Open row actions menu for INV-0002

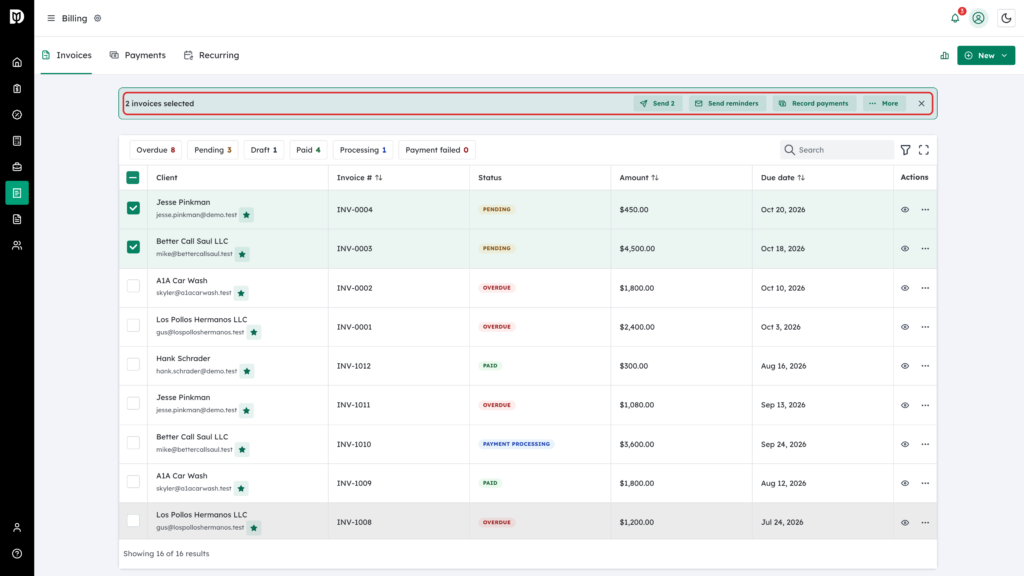point(925,288)
